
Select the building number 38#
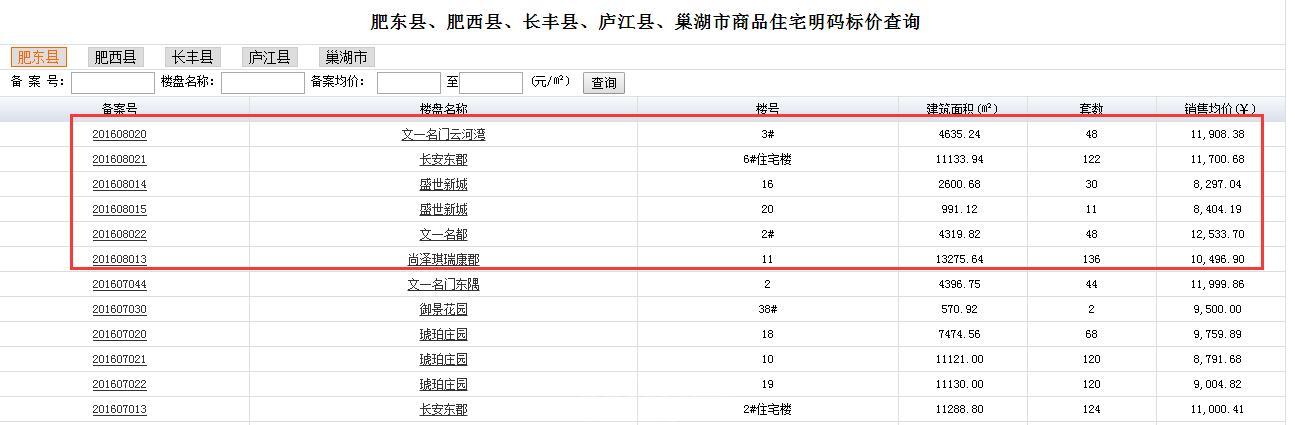(x=767, y=310)
